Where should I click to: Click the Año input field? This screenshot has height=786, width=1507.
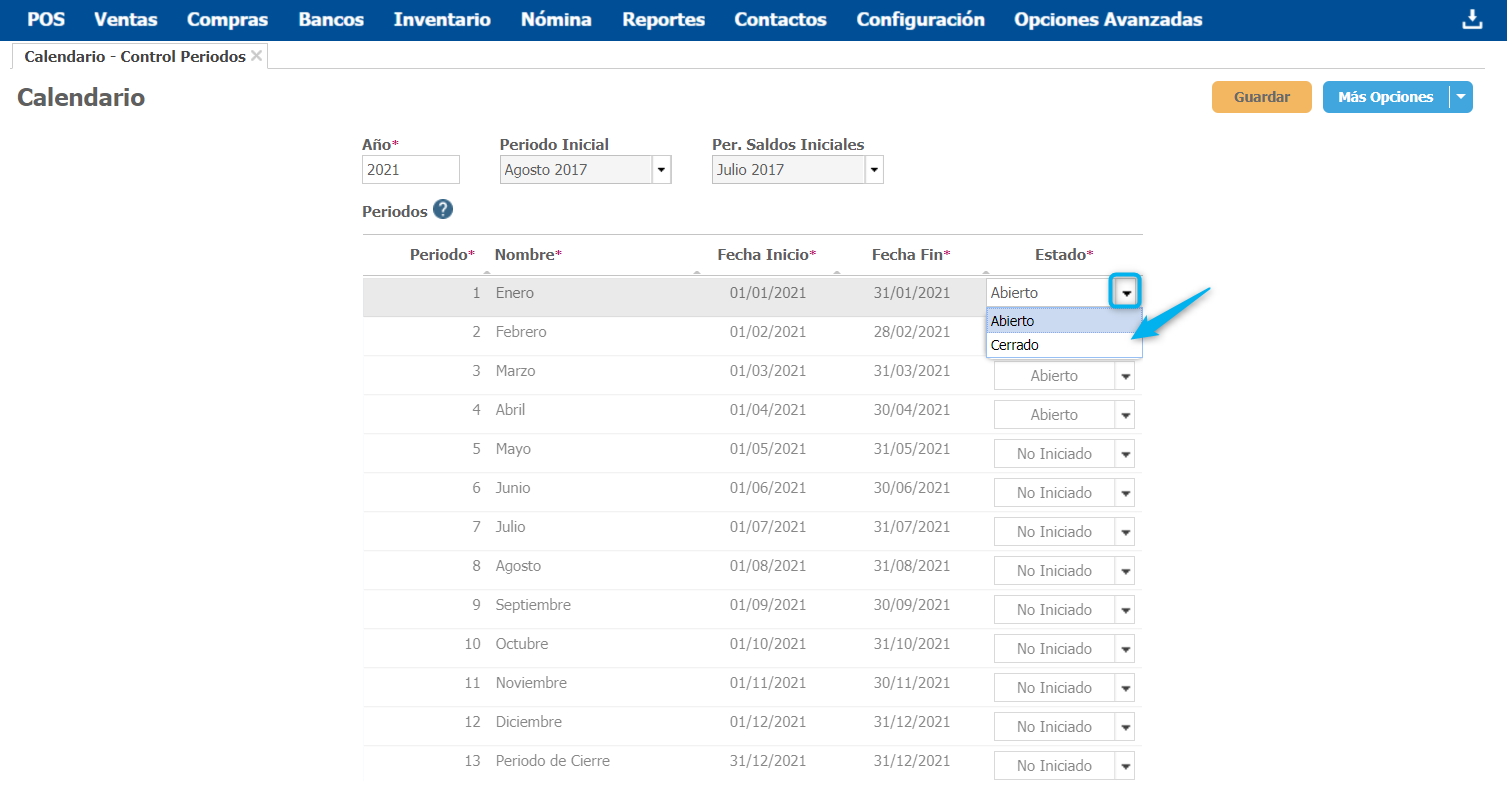(x=410, y=170)
